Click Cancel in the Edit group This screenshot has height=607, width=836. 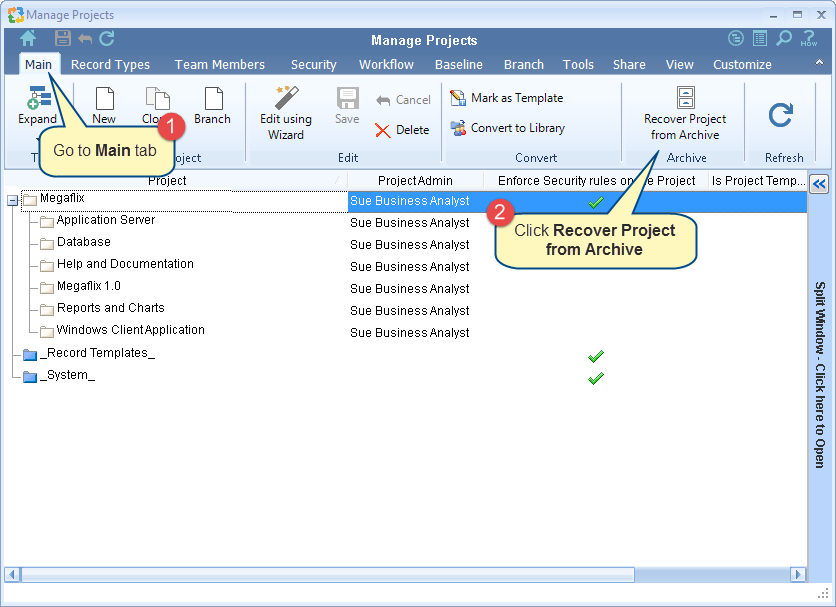[404, 100]
